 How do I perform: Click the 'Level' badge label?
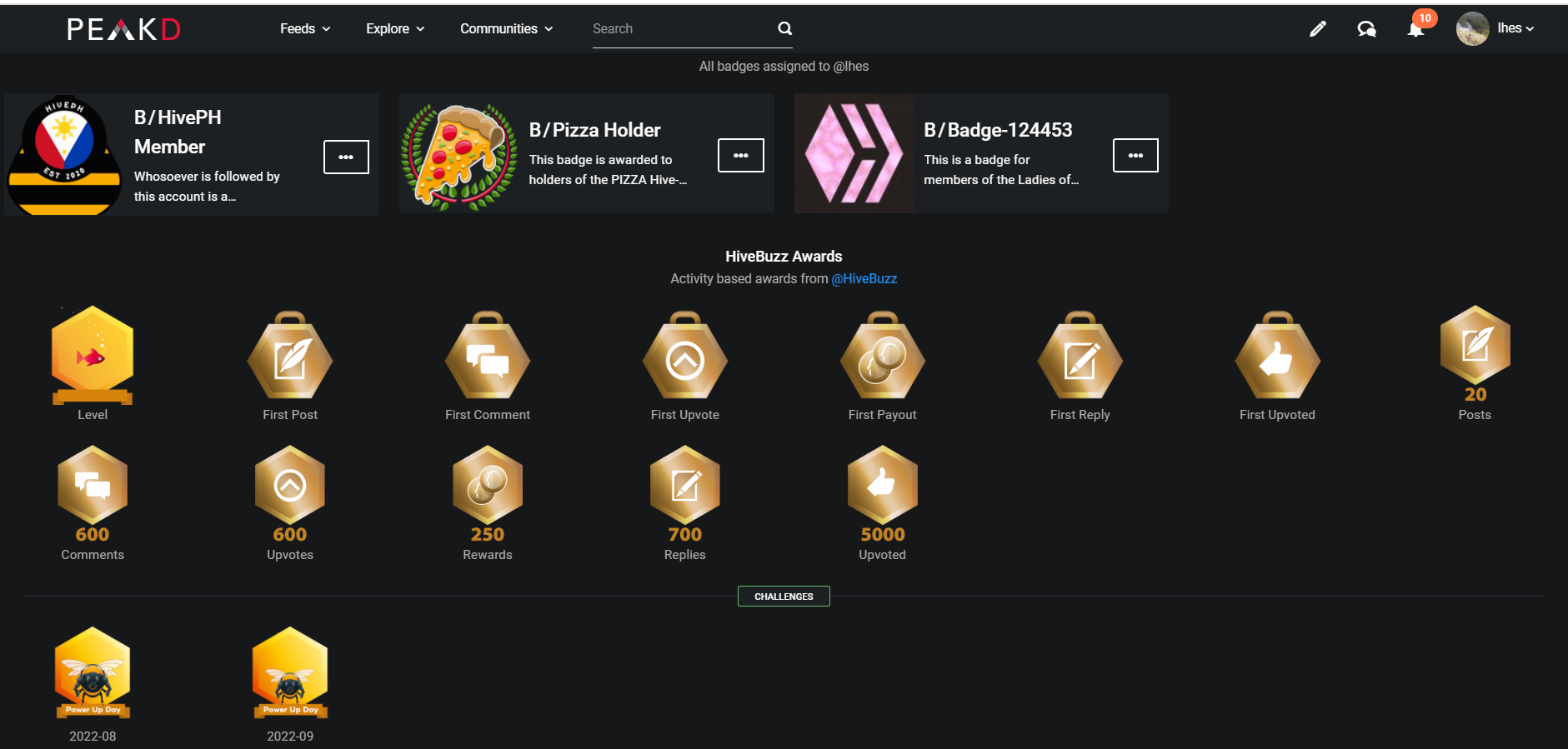93,415
